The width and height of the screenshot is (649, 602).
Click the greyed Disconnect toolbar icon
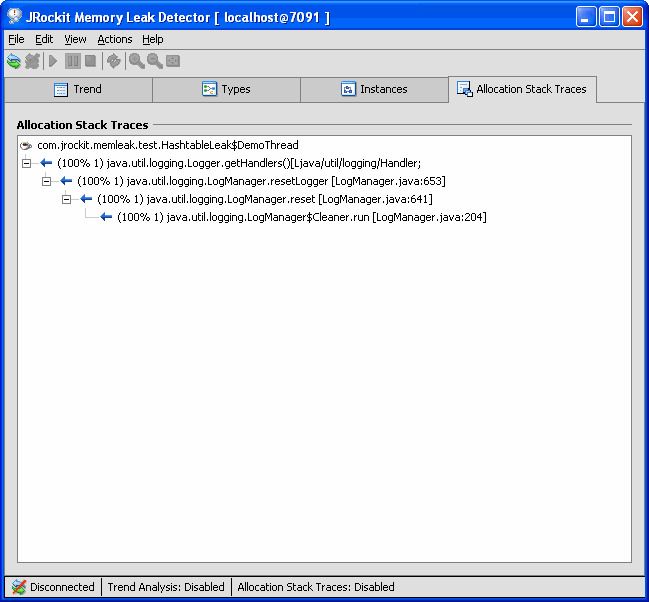32,61
